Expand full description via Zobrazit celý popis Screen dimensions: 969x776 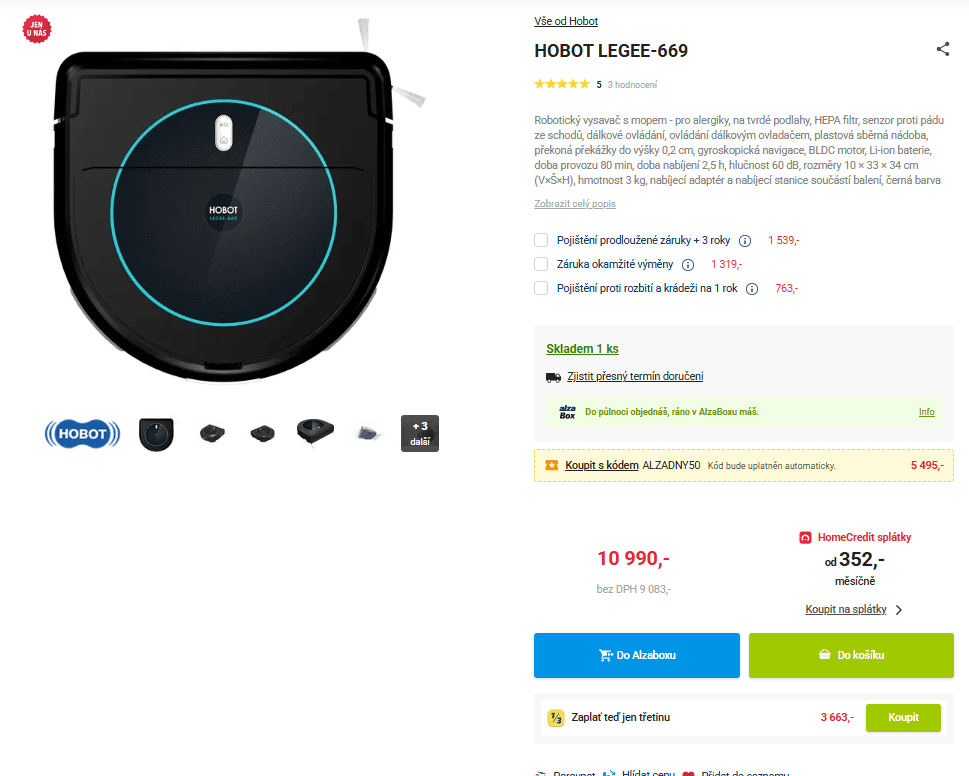[x=575, y=203]
